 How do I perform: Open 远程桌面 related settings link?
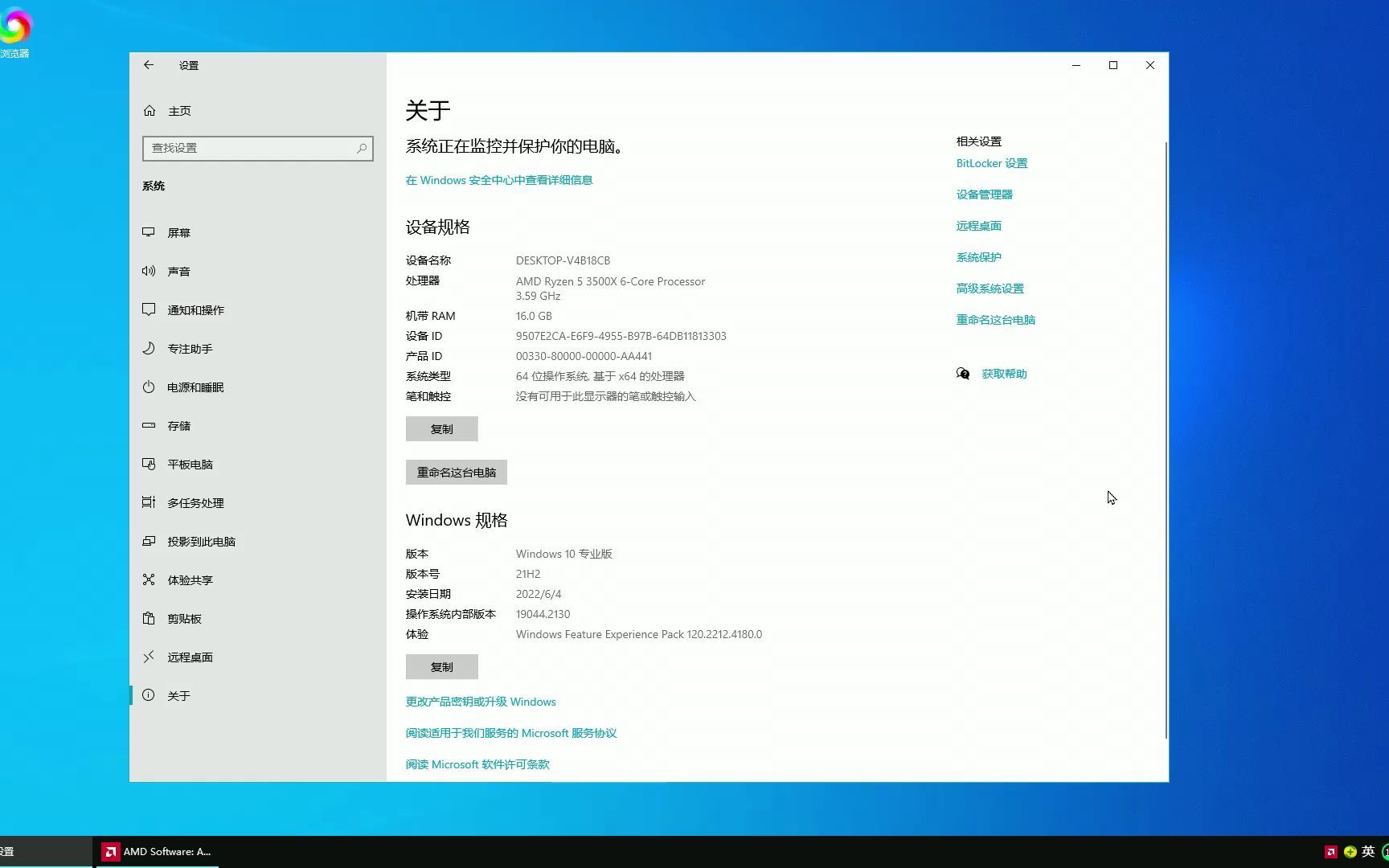[979, 226]
